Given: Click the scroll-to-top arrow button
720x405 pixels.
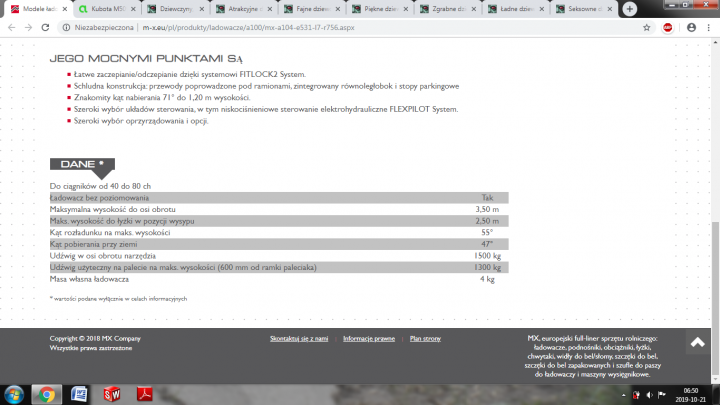Looking at the screenshot, I should 697,342.
